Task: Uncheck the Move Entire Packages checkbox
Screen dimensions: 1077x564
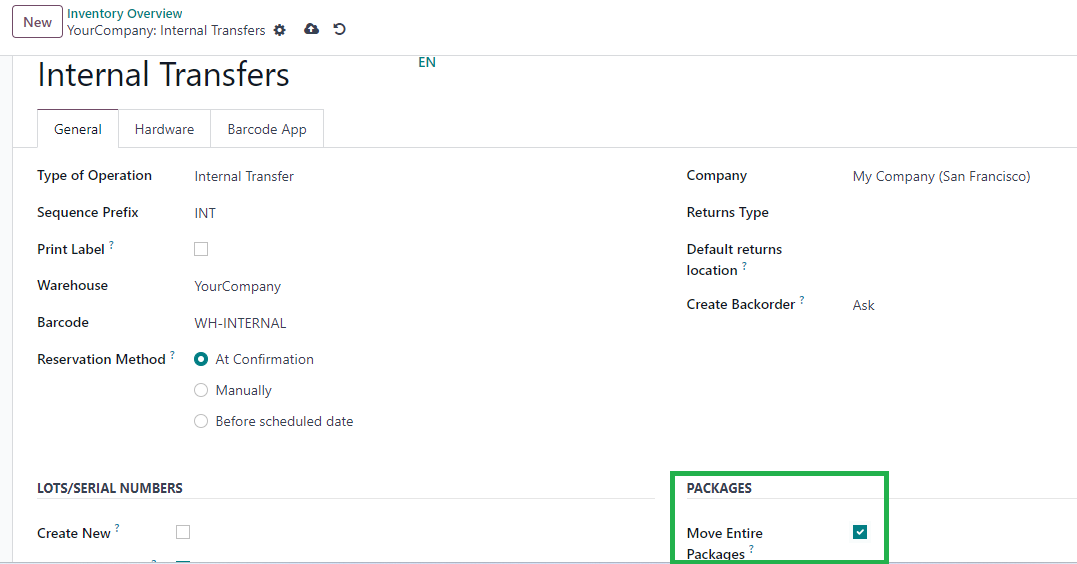Action: tap(859, 532)
